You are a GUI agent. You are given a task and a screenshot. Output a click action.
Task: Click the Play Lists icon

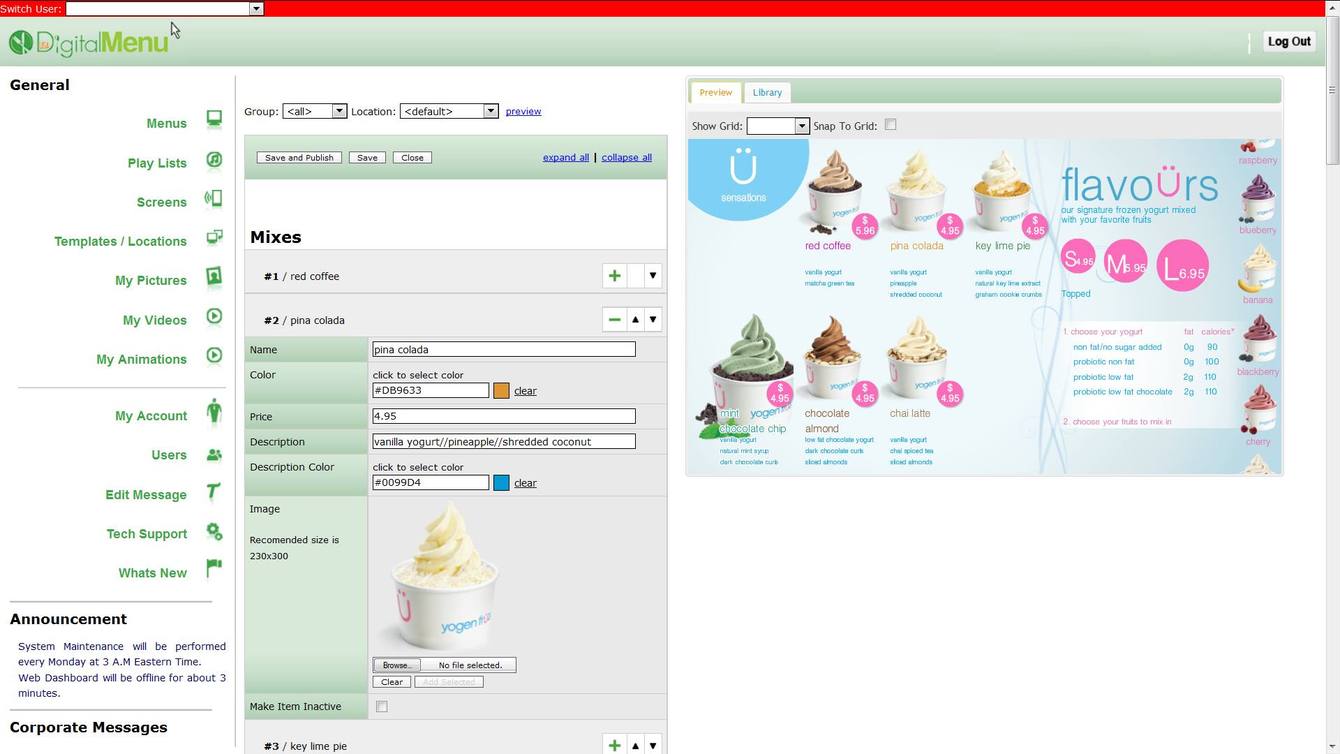[214, 160]
